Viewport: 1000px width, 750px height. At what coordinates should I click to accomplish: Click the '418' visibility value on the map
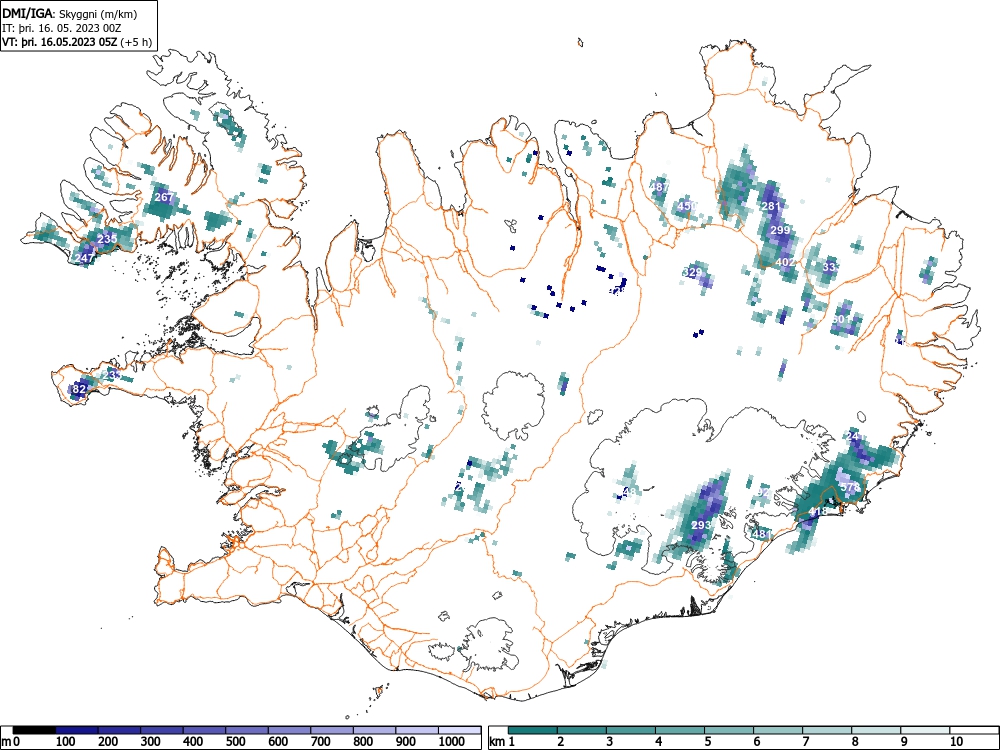point(818,511)
